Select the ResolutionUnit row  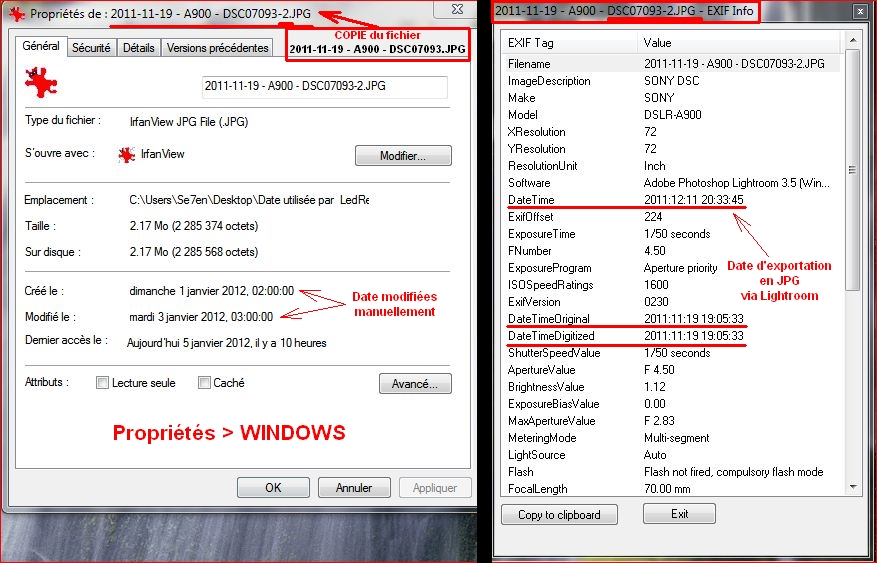pos(671,166)
